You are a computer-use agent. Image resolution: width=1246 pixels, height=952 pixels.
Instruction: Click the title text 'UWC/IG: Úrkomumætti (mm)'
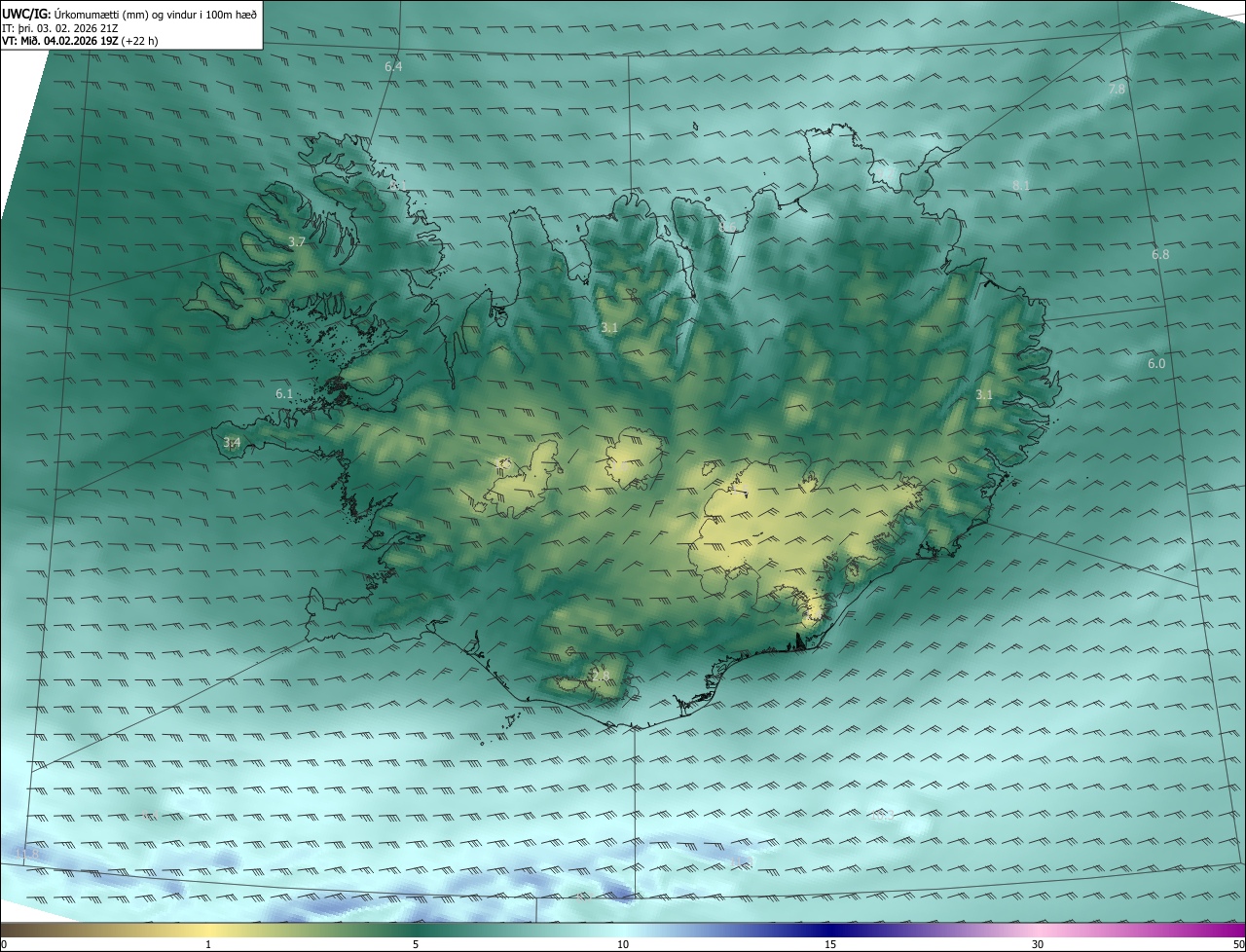tap(76, 16)
